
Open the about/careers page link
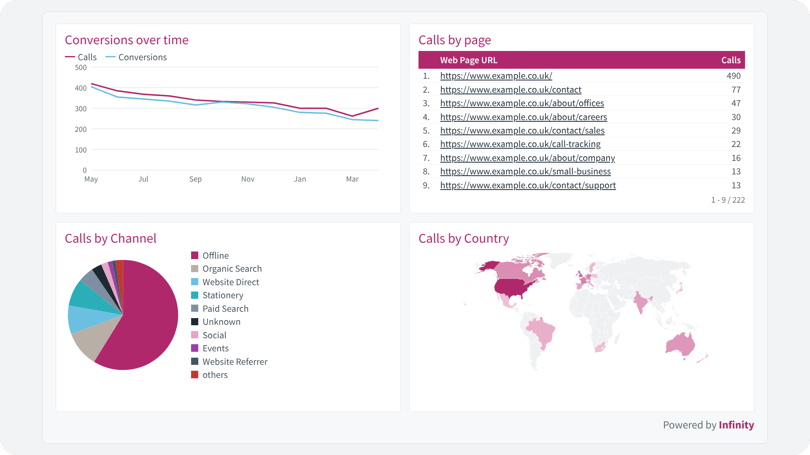523,117
